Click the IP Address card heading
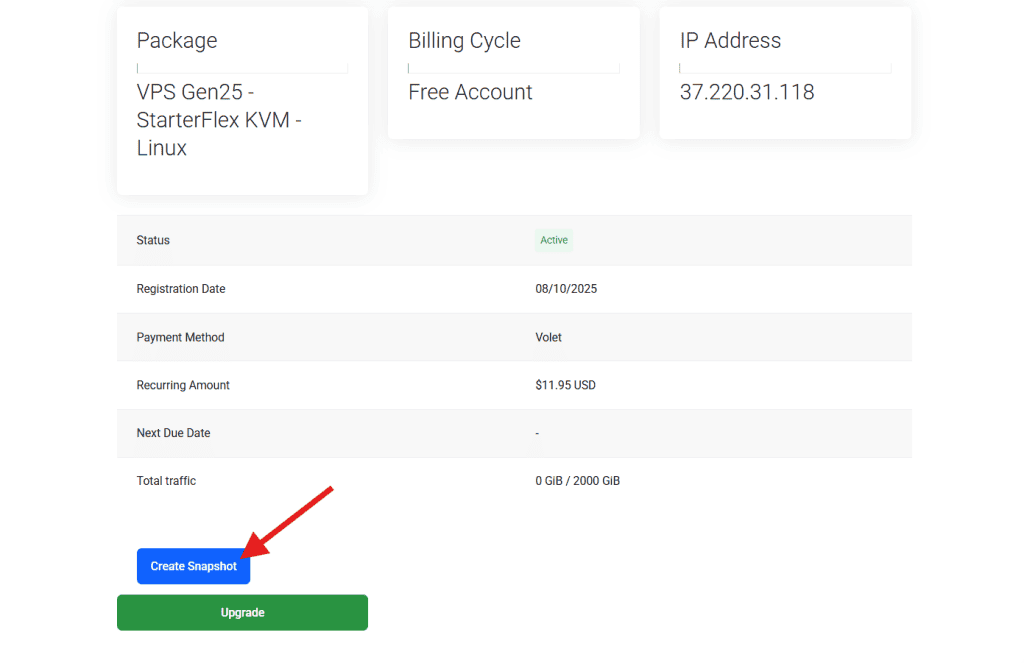Screen dimensions: 1024x663 pos(730,41)
